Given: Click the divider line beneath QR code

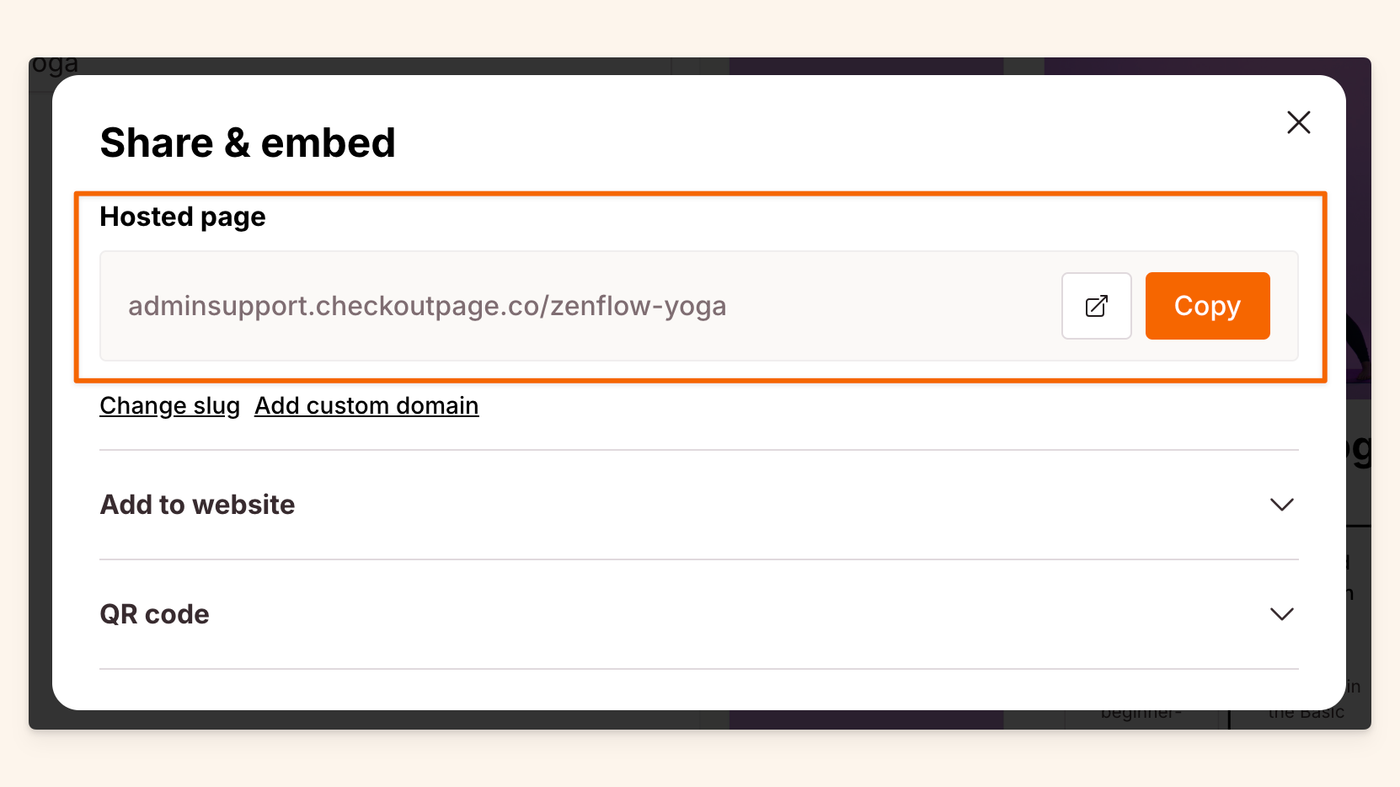Looking at the screenshot, I should tap(699, 669).
